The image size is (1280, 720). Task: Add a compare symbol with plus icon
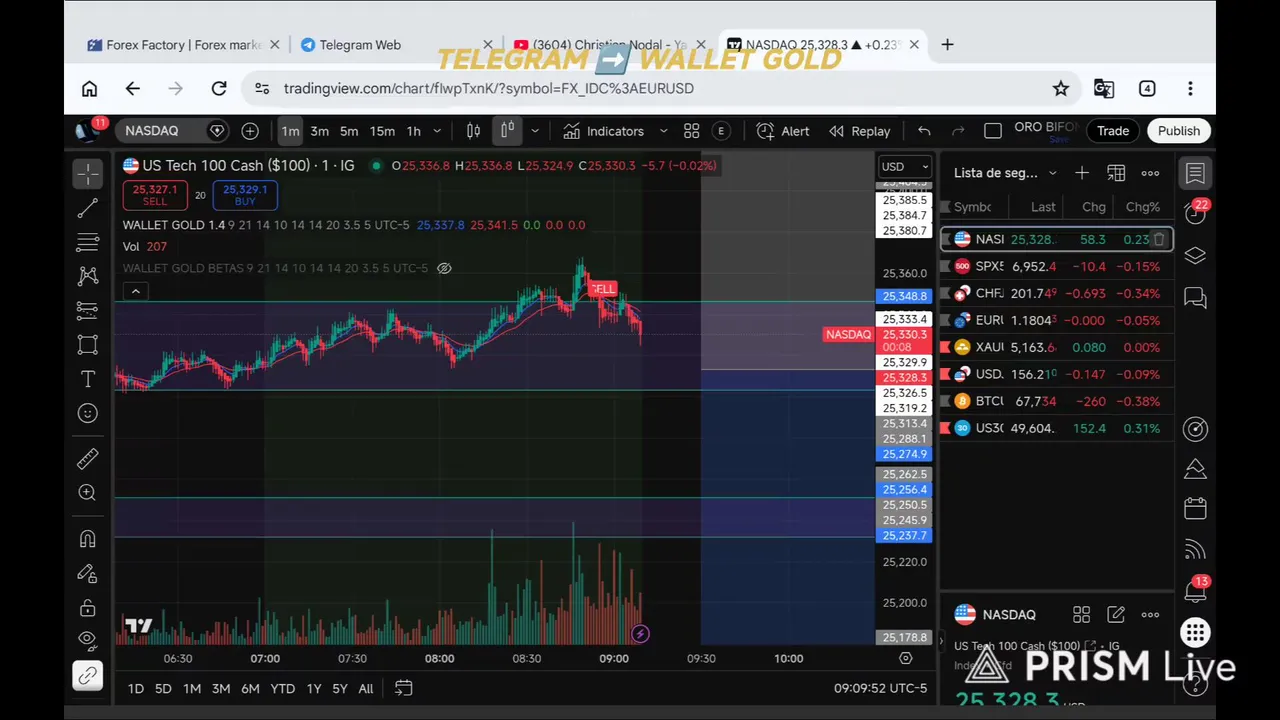[x=250, y=131]
